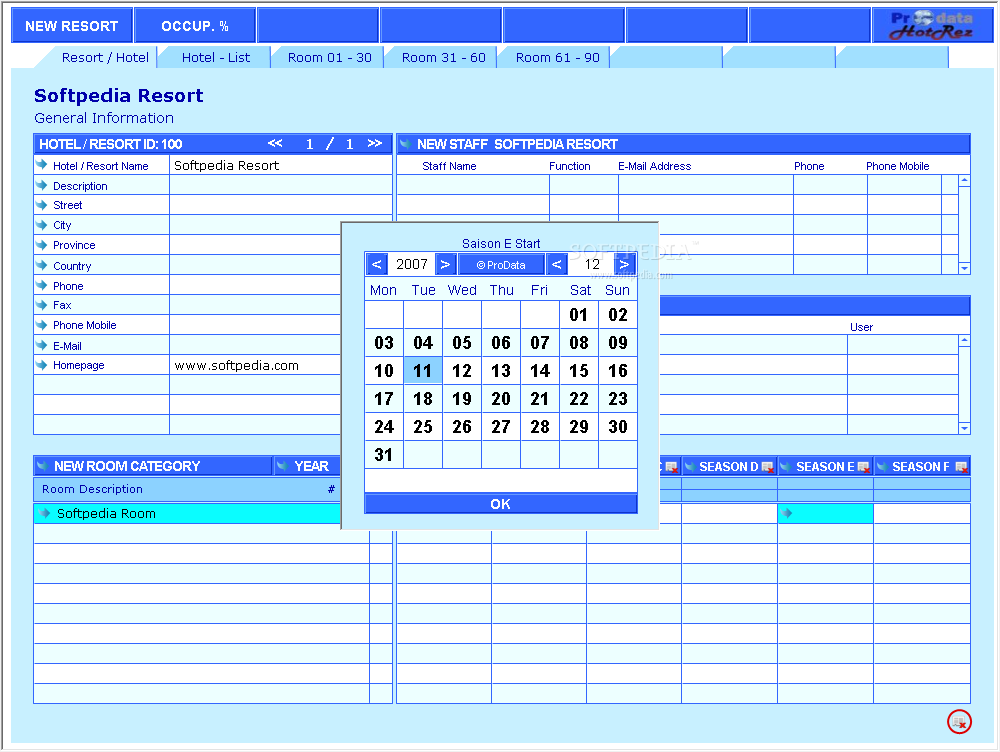
Task: Go to previous month in calendar
Action: point(556,264)
